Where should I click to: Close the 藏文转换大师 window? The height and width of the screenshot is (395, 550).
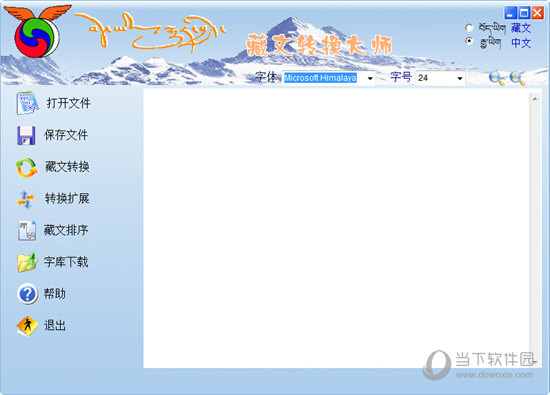(x=538, y=13)
